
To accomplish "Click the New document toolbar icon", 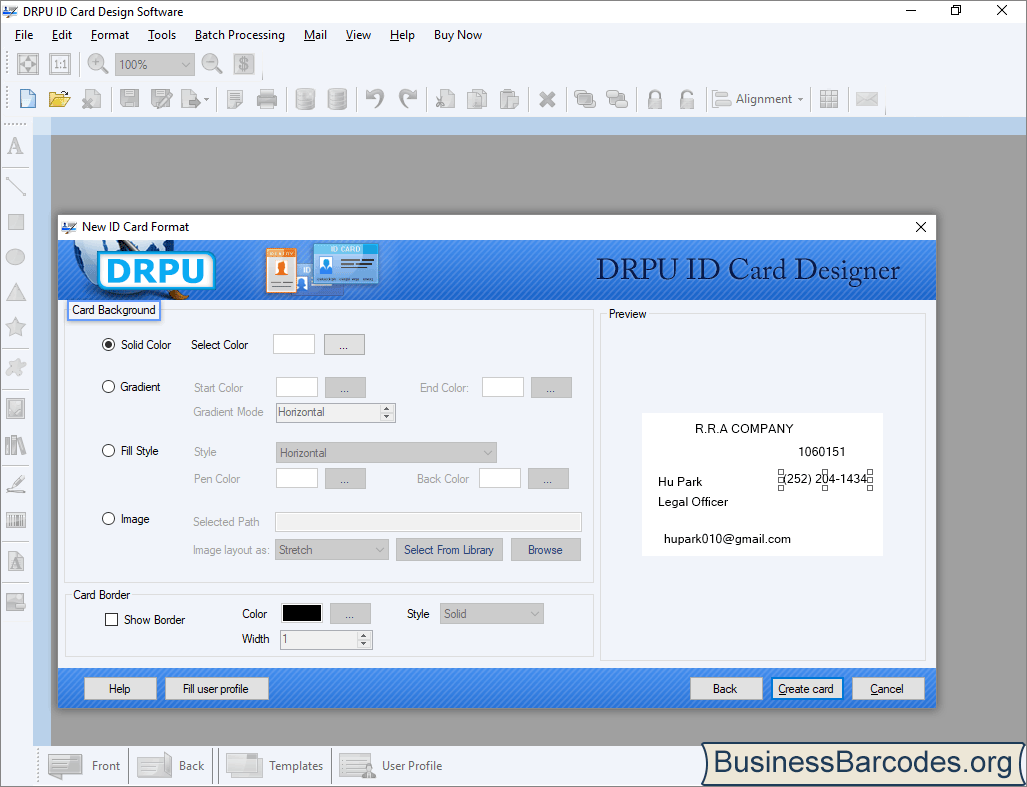I will 28,99.
